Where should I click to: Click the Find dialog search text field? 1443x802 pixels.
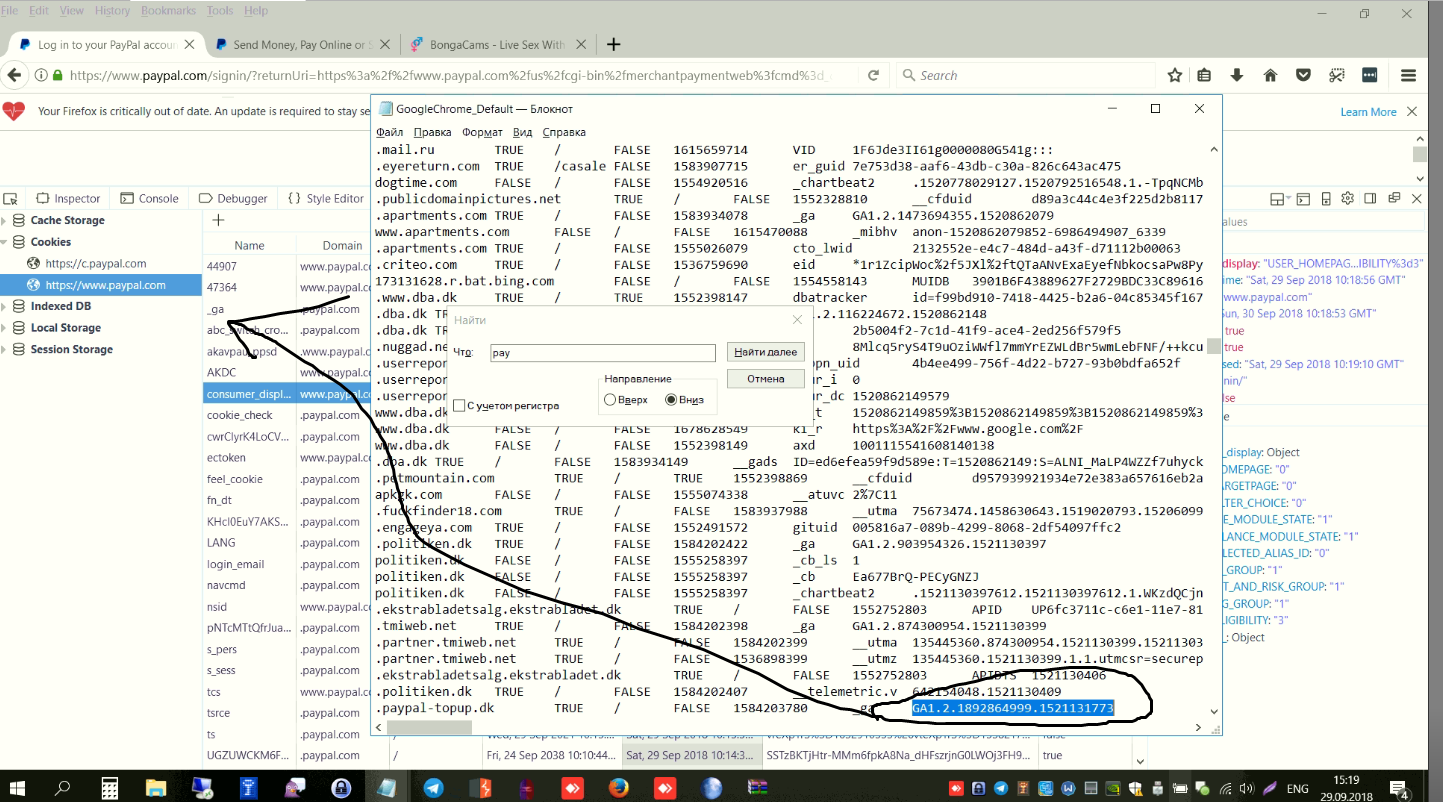click(602, 353)
